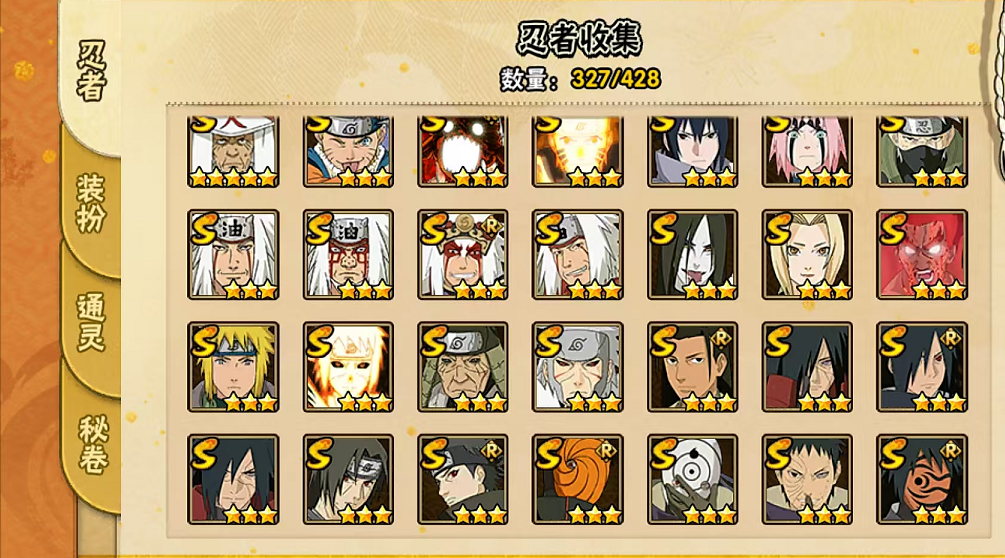Choose the Hashirama card with R badge
1005x558 pixels.
pos(692,366)
